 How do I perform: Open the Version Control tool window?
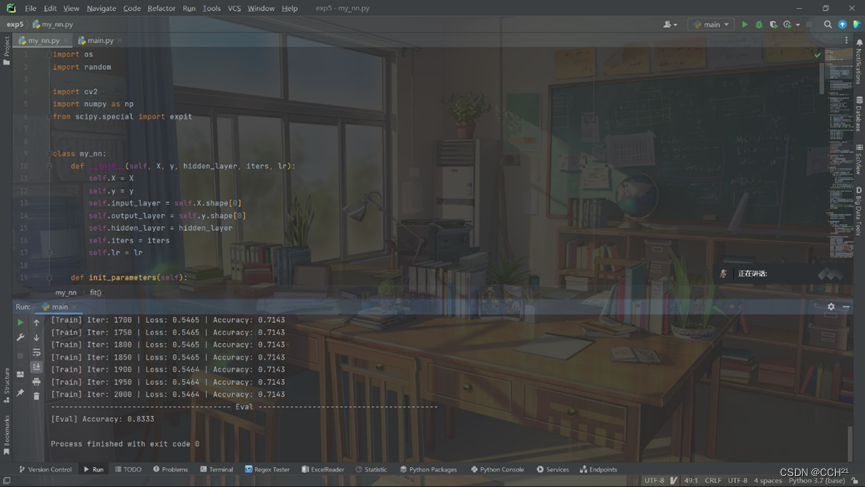coord(45,469)
